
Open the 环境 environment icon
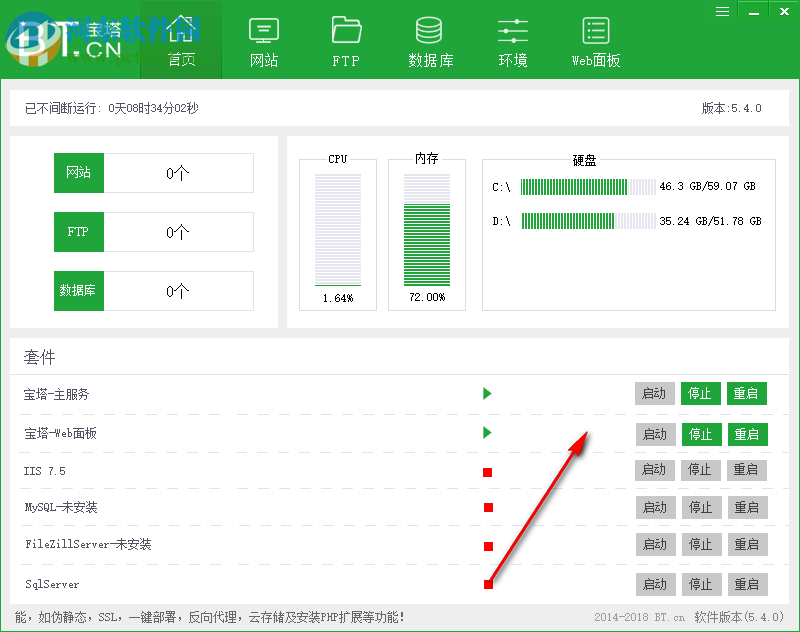512,33
